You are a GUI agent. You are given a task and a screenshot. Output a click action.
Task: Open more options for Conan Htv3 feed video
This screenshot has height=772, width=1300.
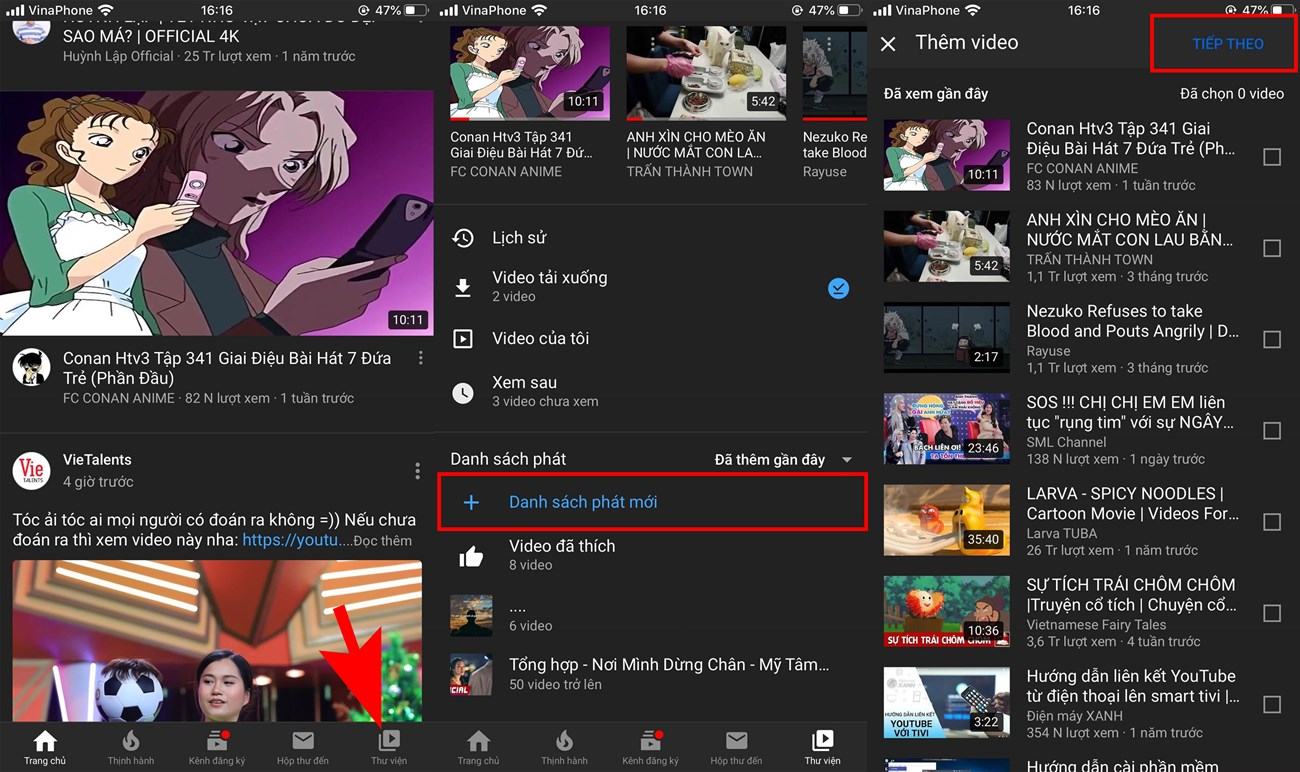coord(420,358)
